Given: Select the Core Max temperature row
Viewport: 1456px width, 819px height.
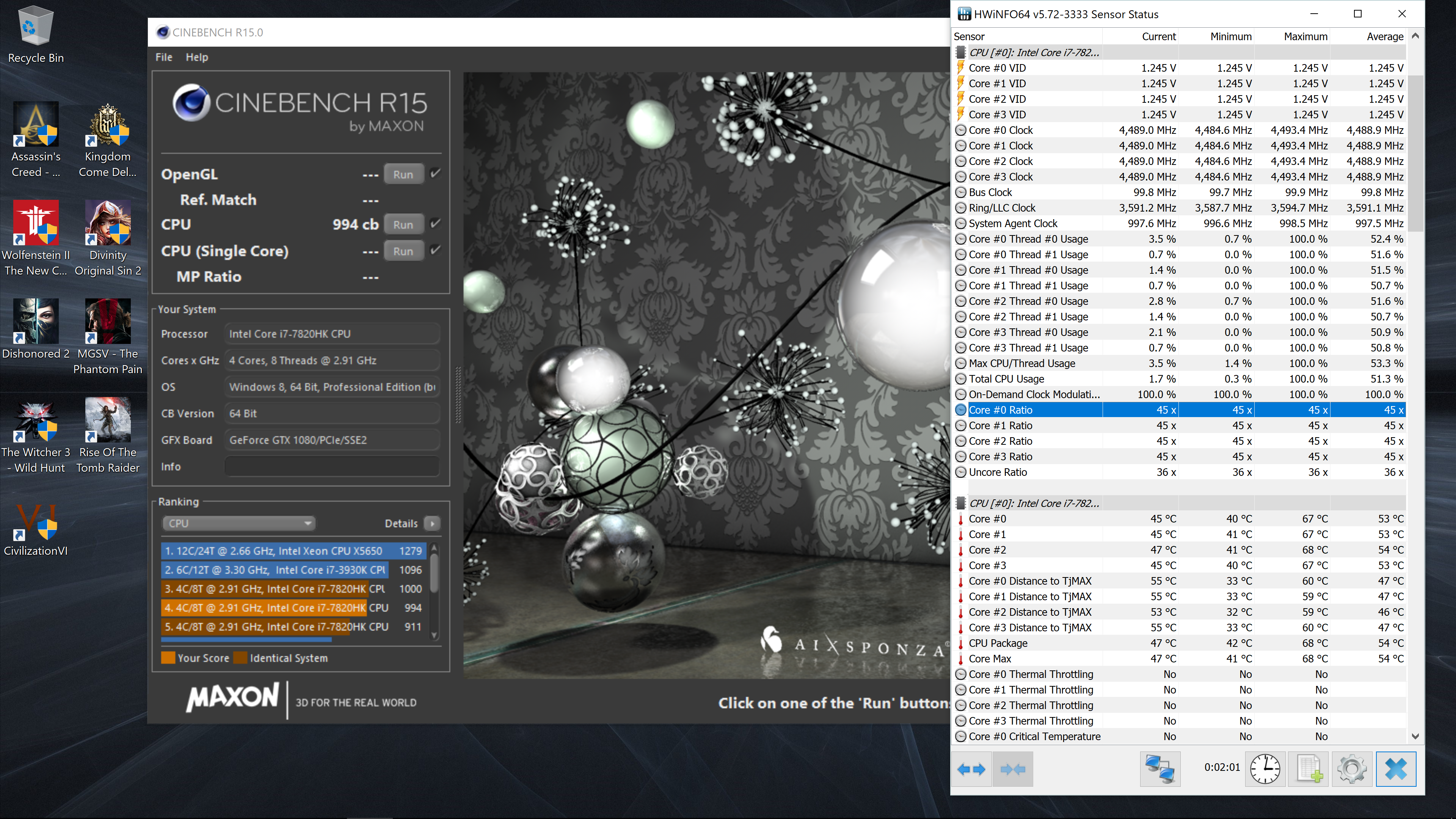Looking at the screenshot, I should tap(1180, 659).
